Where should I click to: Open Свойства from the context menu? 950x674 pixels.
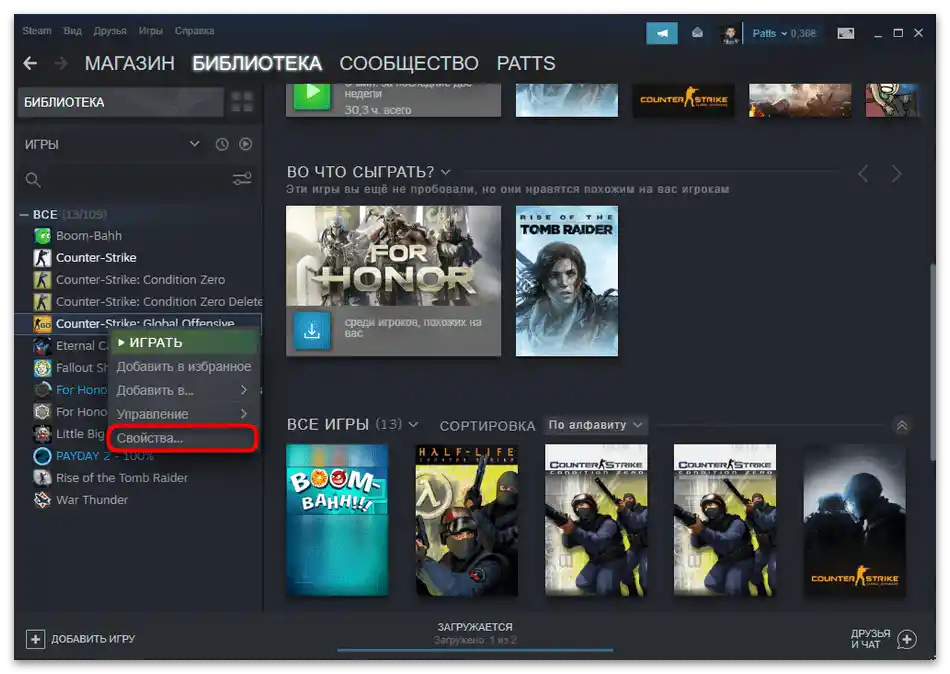[x=182, y=438]
